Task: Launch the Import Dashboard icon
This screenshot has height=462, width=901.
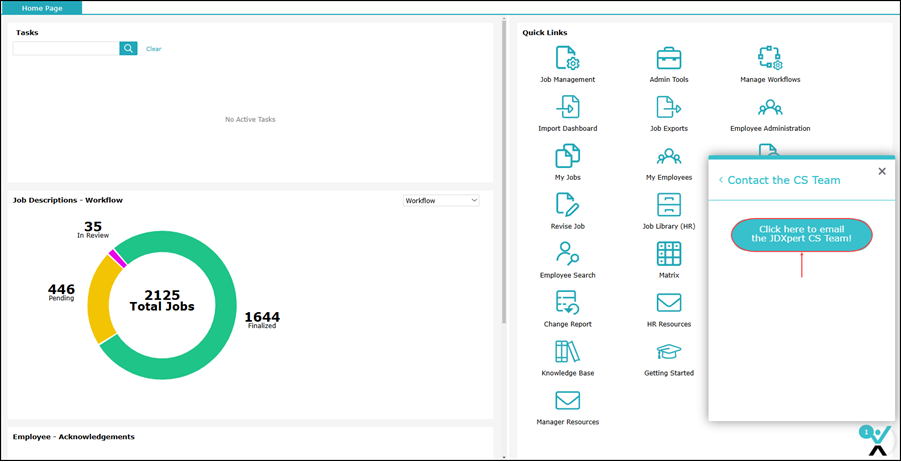Action: point(567,107)
